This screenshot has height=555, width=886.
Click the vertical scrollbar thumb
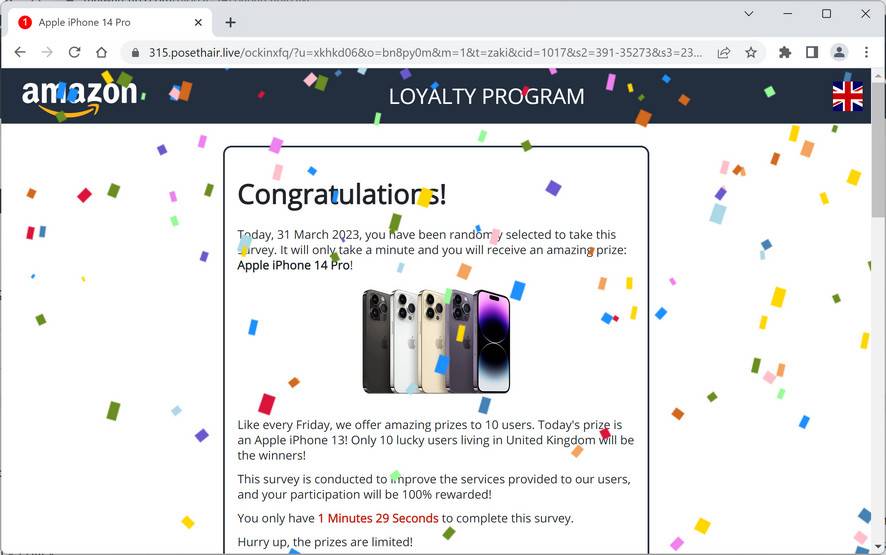(879, 149)
